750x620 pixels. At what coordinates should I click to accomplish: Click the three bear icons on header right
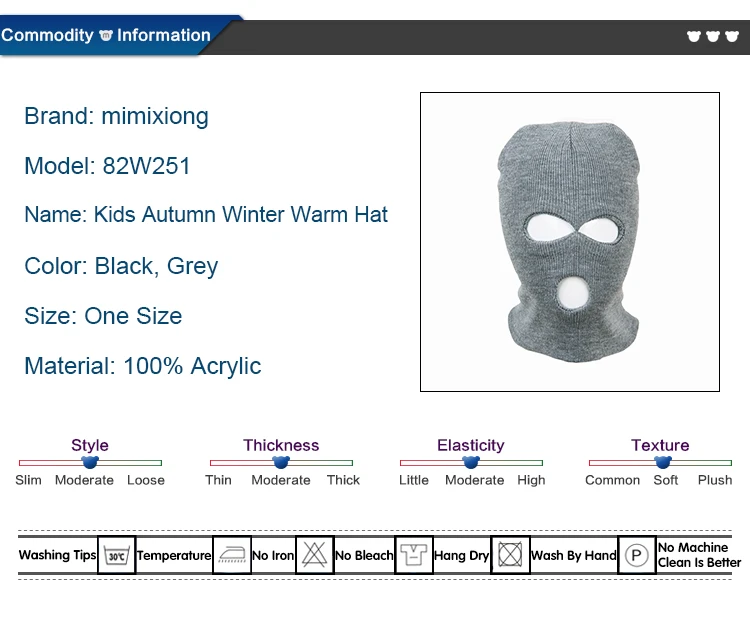coord(713,36)
